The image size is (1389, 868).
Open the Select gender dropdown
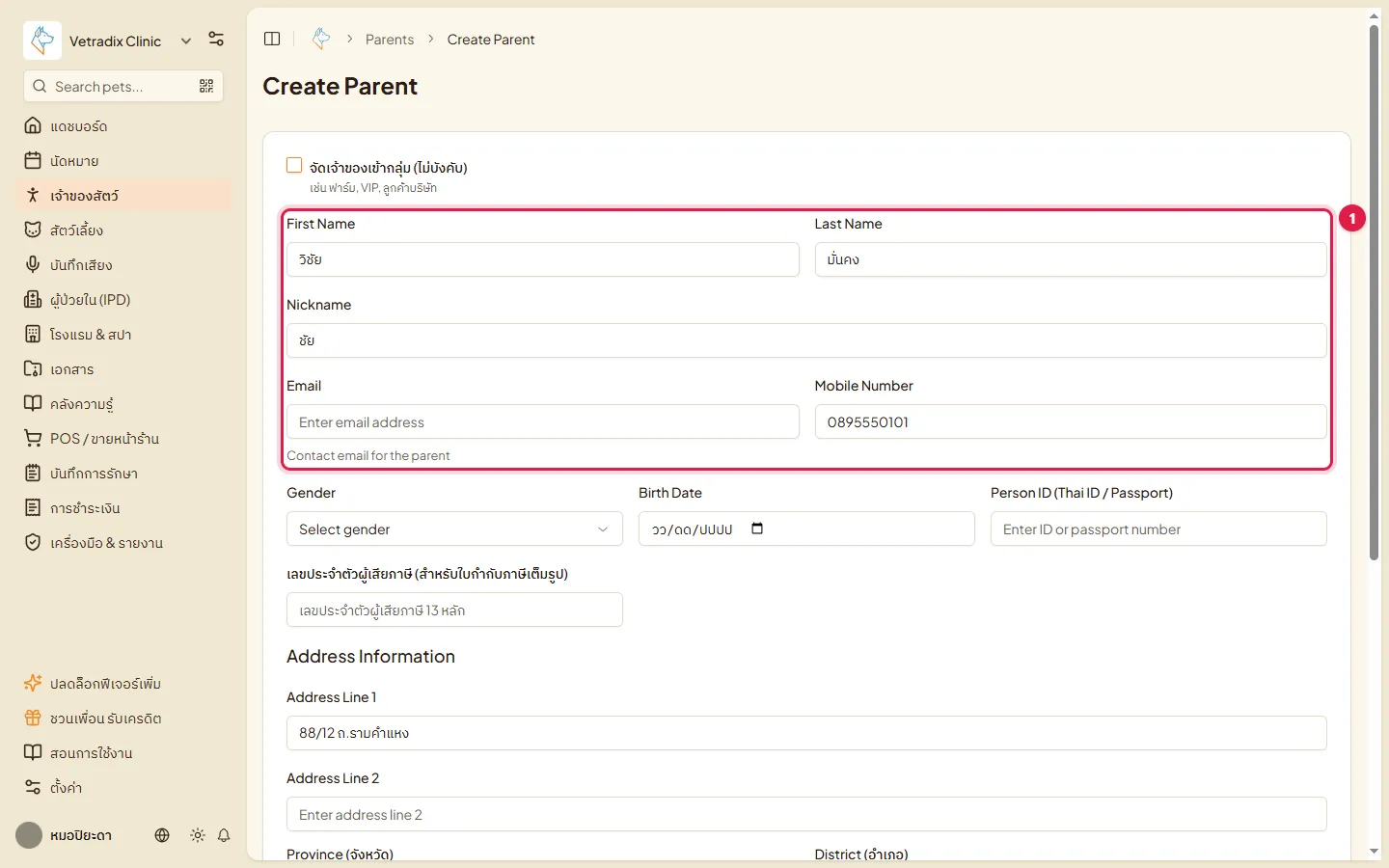tap(454, 529)
